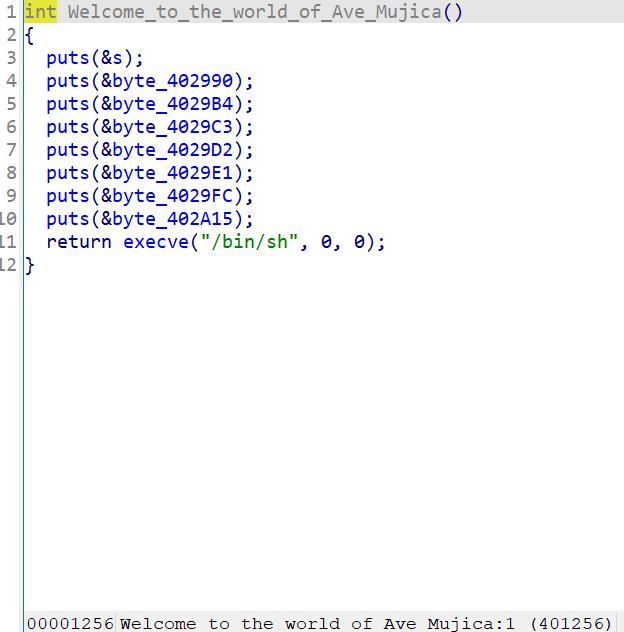
Task: Click the execve function call
Action: click(x=155, y=242)
